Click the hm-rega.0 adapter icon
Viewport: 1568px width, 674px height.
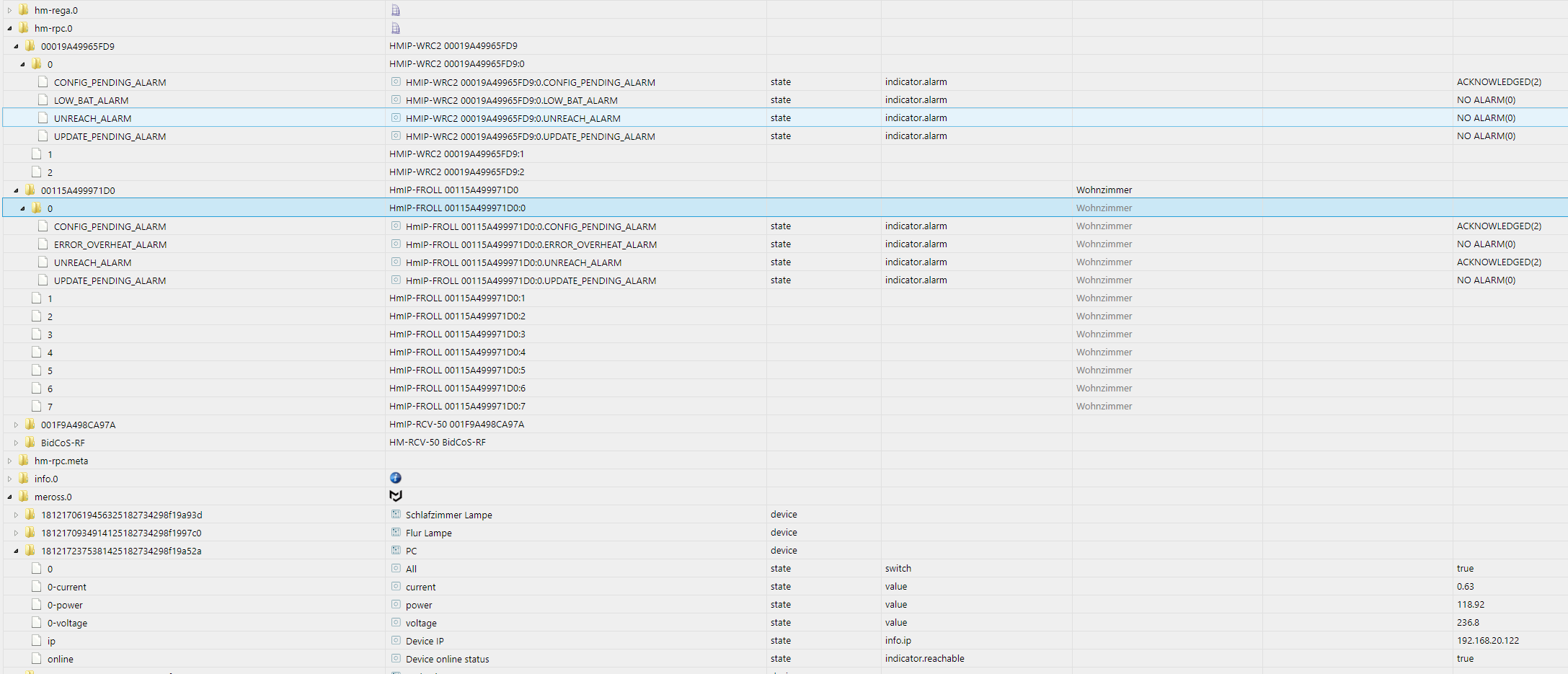(395, 10)
